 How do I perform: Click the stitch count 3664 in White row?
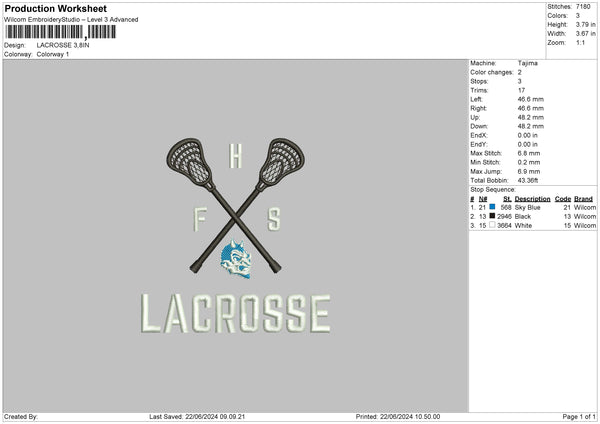click(504, 225)
